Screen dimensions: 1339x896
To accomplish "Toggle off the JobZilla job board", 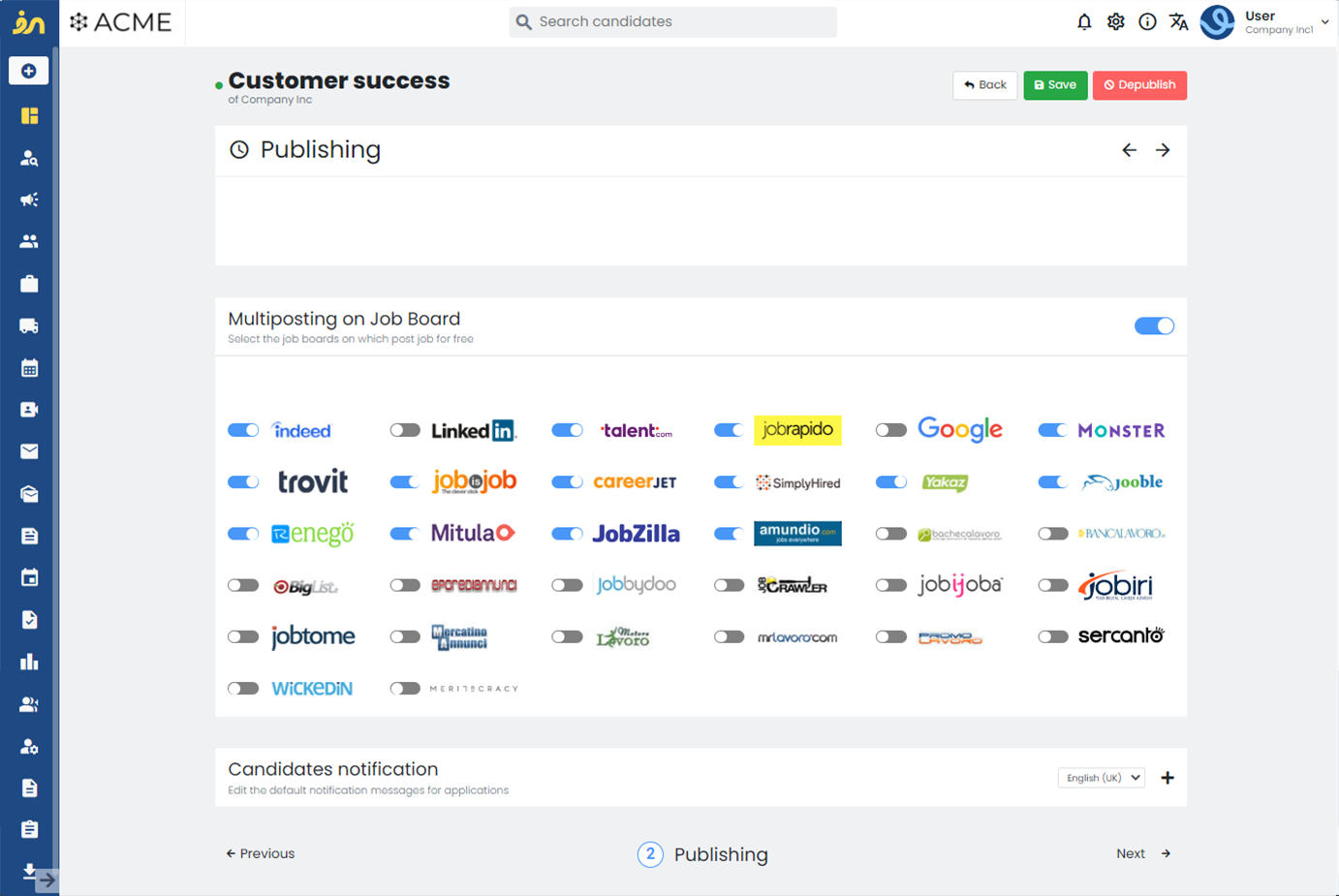I will [567, 534].
